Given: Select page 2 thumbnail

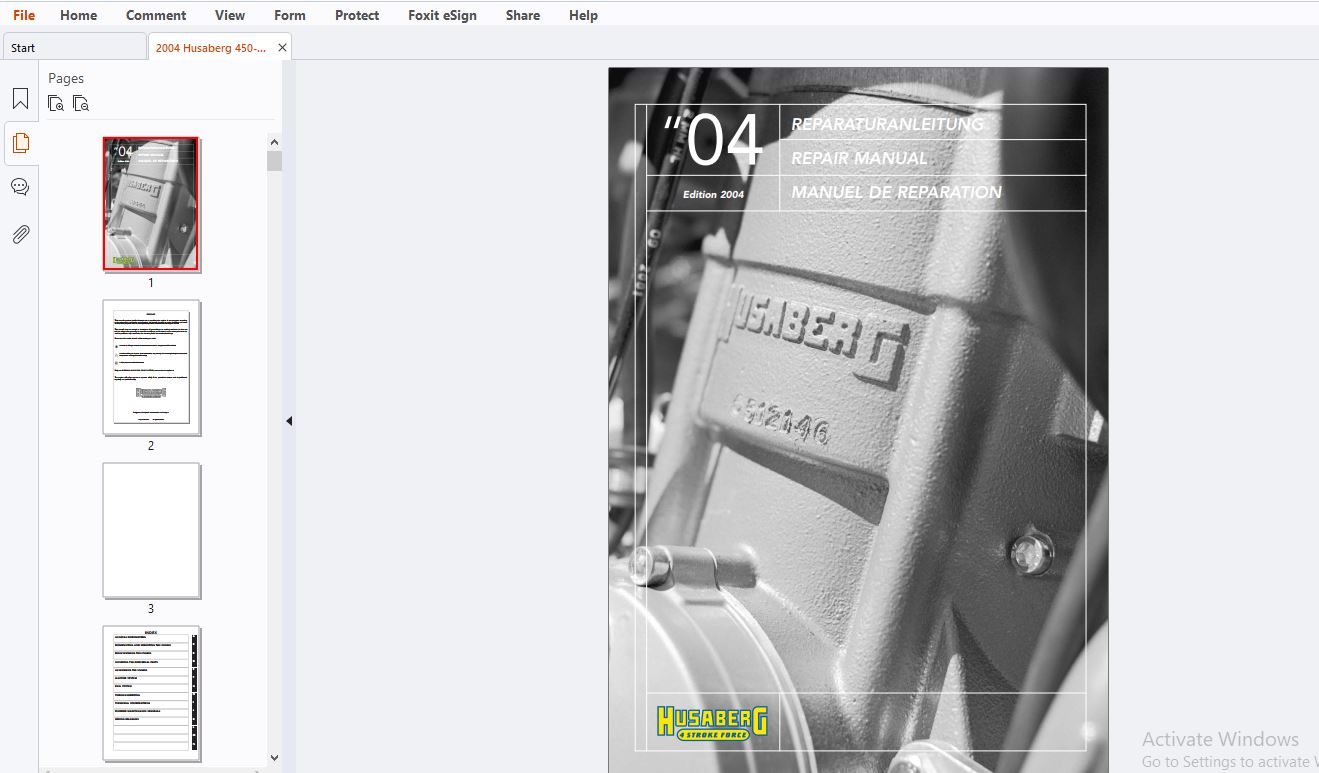Looking at the screenshot, I should coord(151,367).
